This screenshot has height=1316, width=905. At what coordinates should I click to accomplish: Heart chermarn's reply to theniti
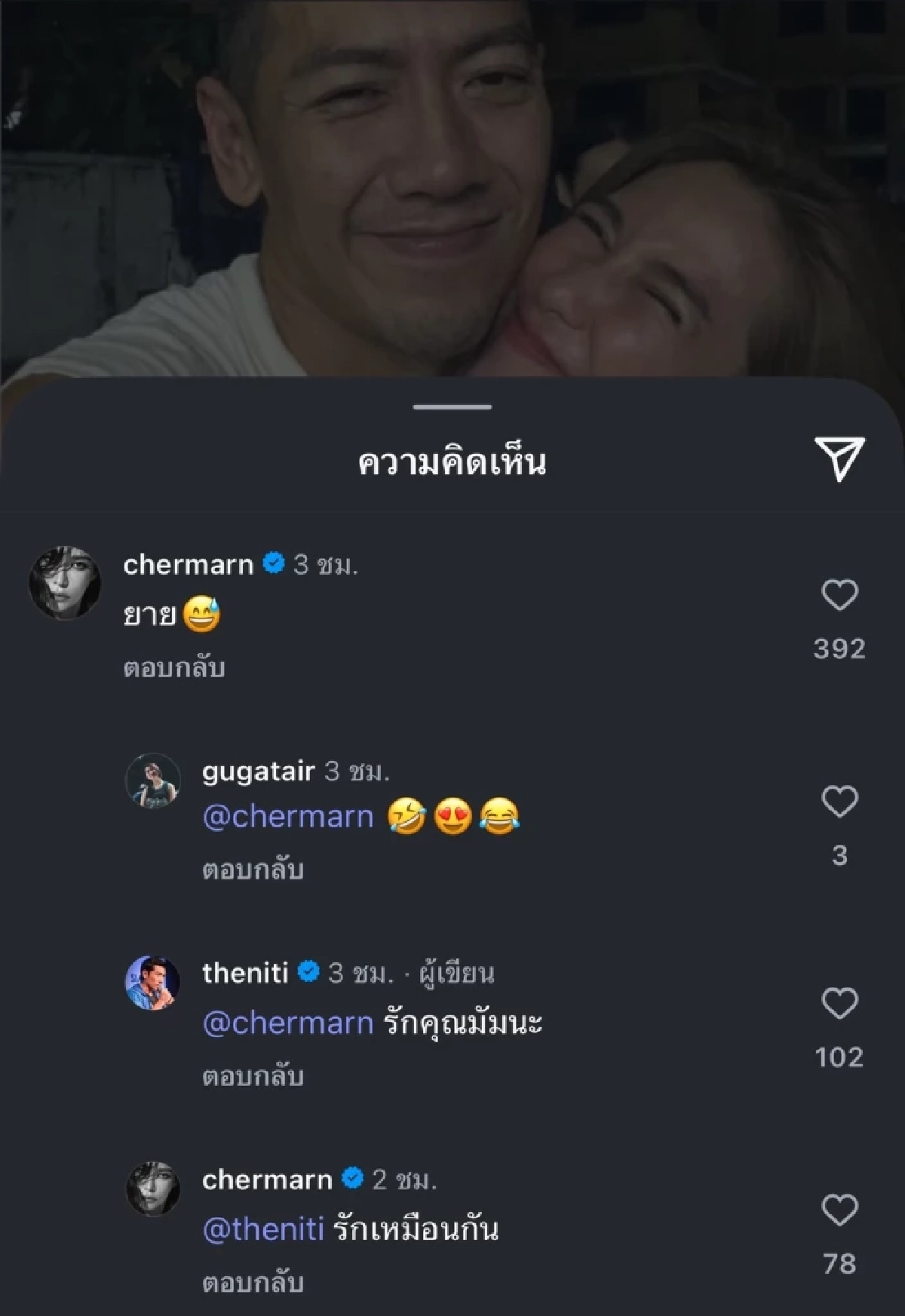tap(839, 1210)
